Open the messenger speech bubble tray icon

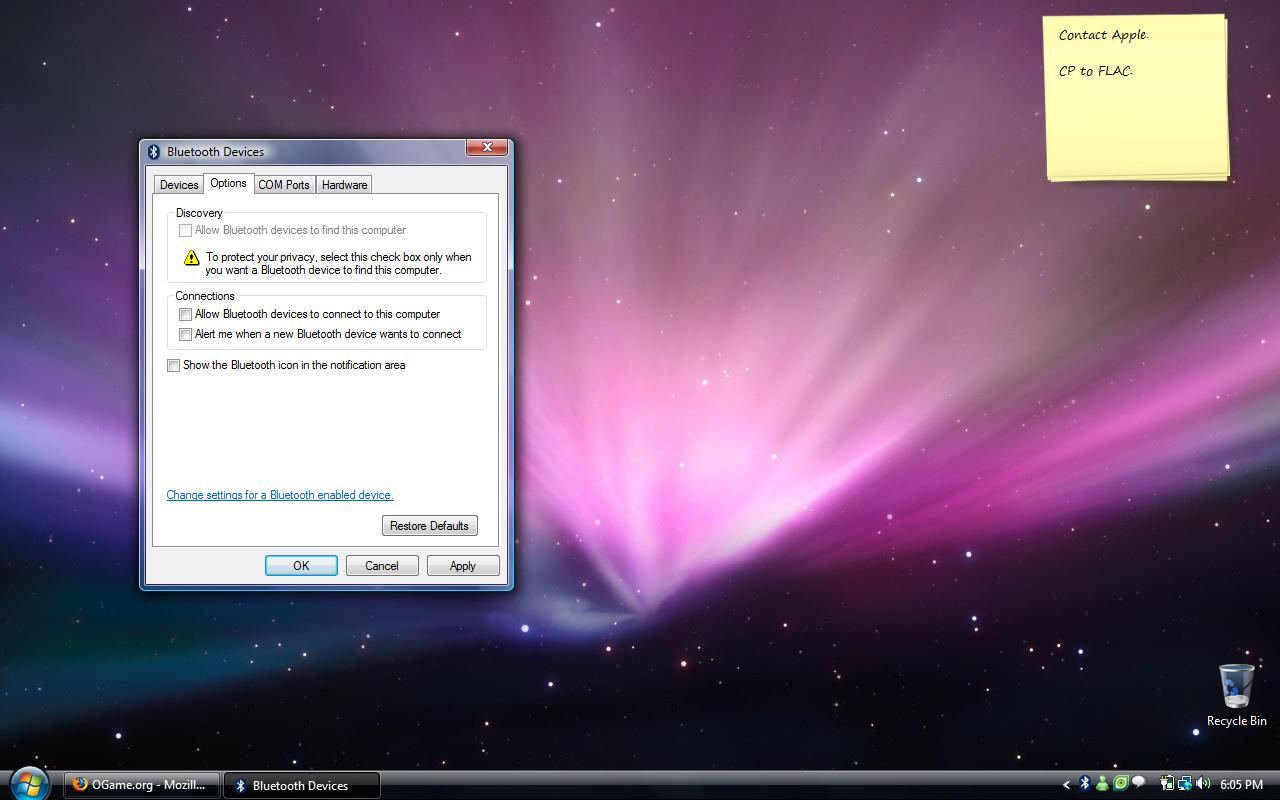(x=1138, y=786)
